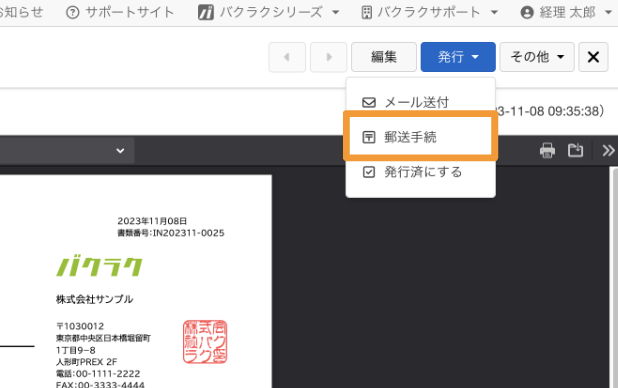Go to previous document arrow
618x388 pixels.
click(287, 57)
